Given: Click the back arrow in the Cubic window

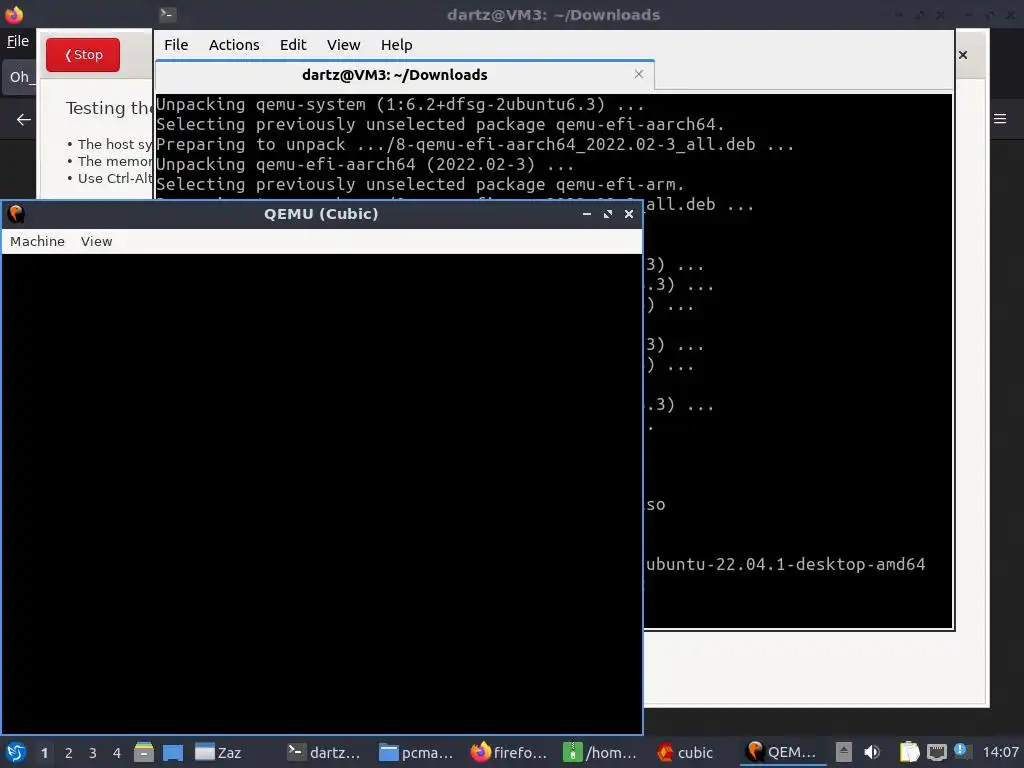Looking at the screenshot, I should tap(24, 120).
